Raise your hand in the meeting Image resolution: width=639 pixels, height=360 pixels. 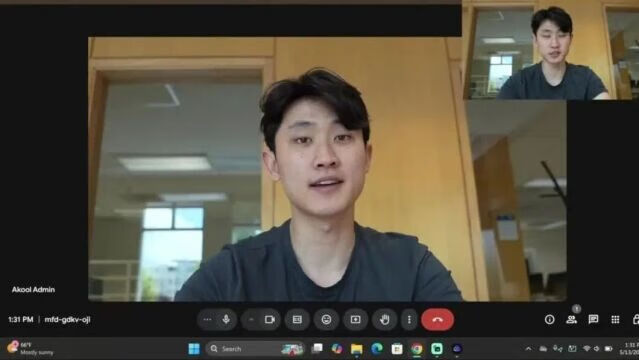pos(385,320)
